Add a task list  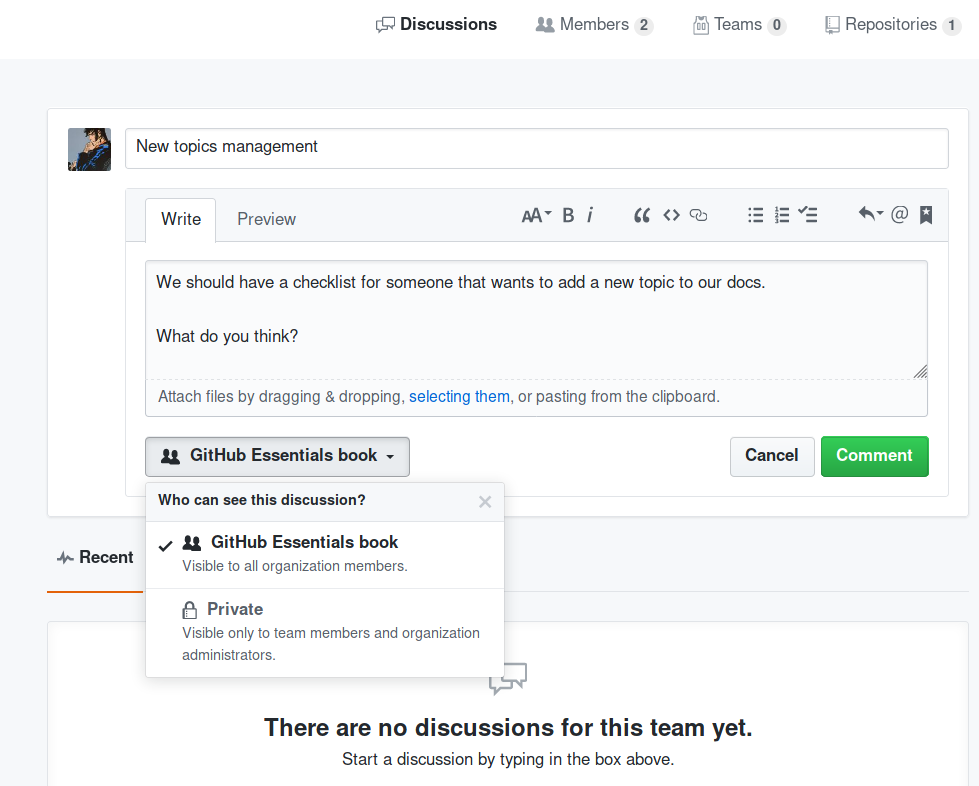point(808,215)
